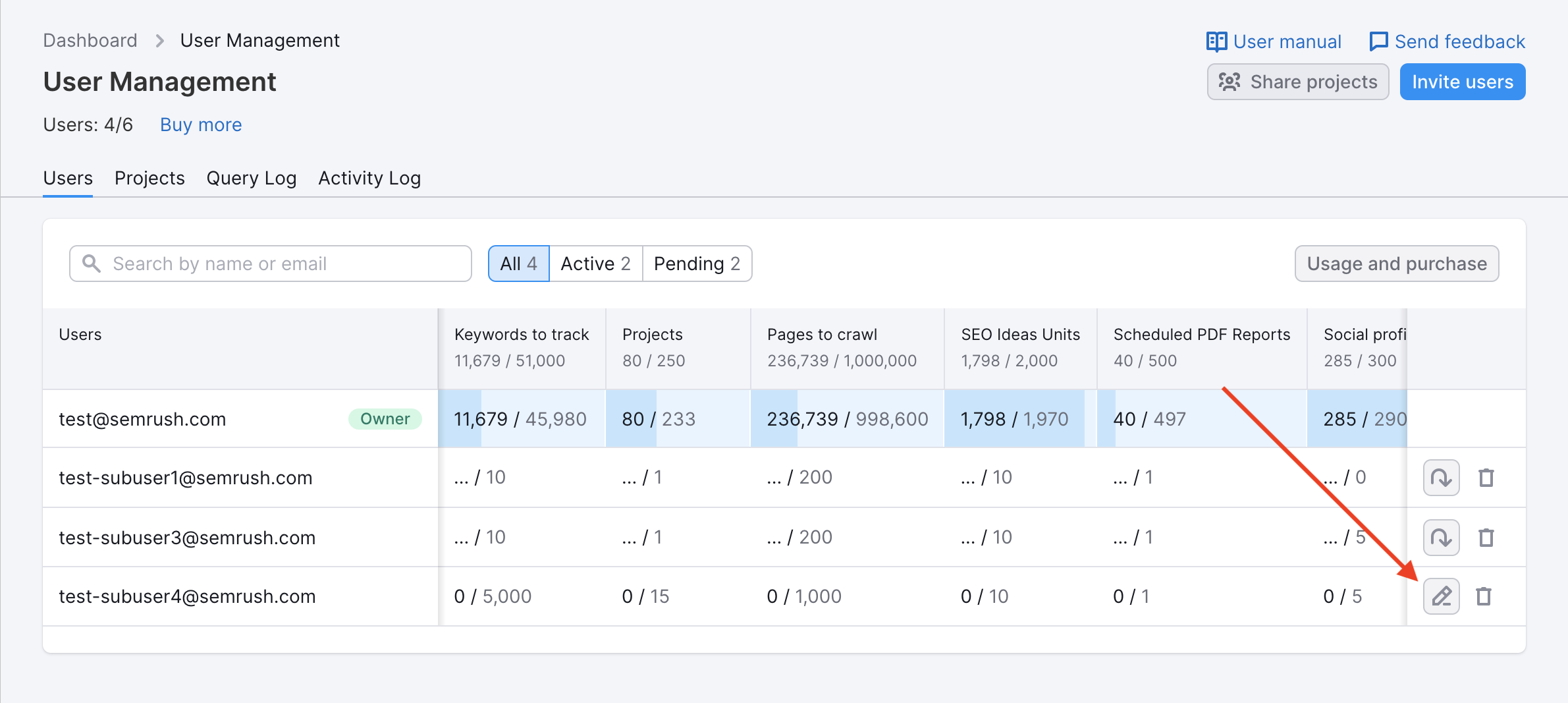Screen dimensions: 1568x703
Task: Click the Buy more link
Action: pyautogui.click(x=201, y=125)
